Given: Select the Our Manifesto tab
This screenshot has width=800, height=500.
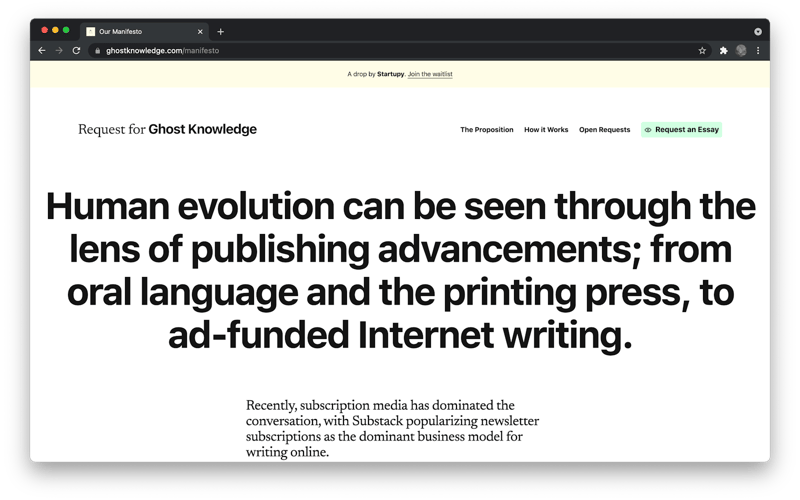Looking at the screenshot, I should (x=144, y=32).
